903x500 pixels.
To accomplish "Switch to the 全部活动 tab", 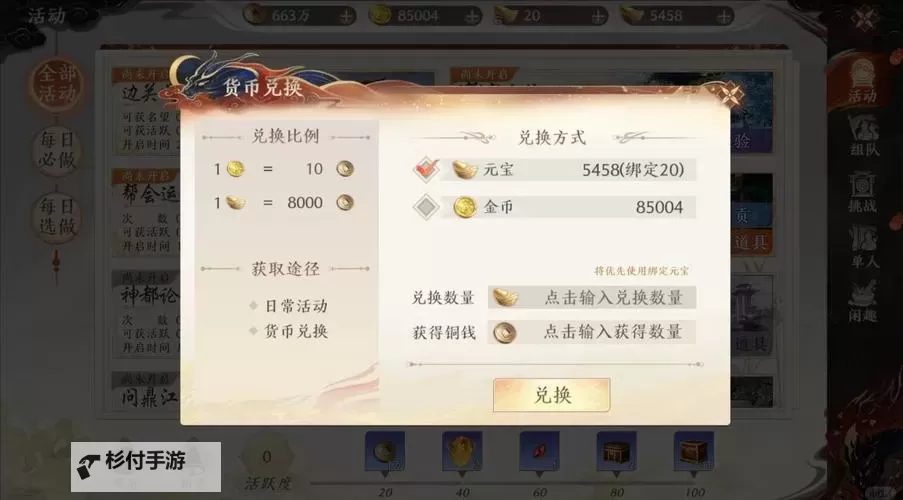I will pos(56,85).
